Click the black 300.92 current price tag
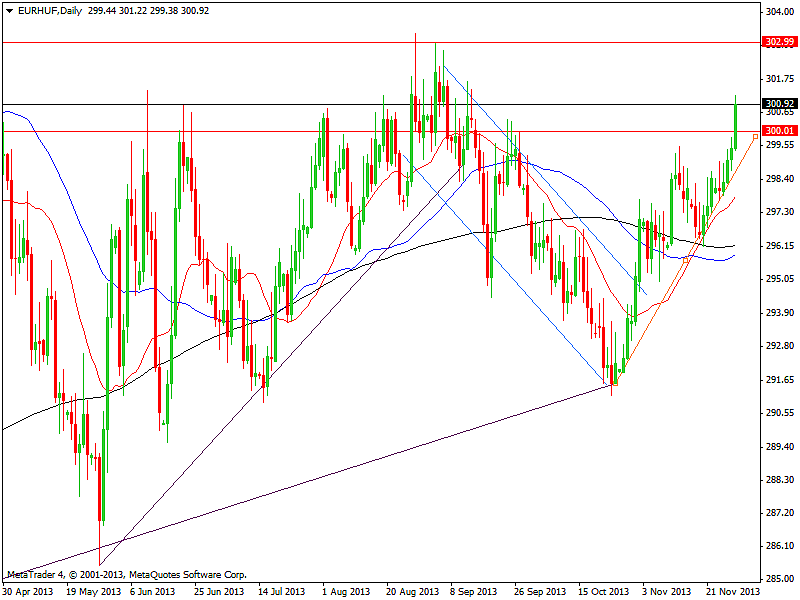800x600 pixels. pyautogui.click(x=779, y=103)
